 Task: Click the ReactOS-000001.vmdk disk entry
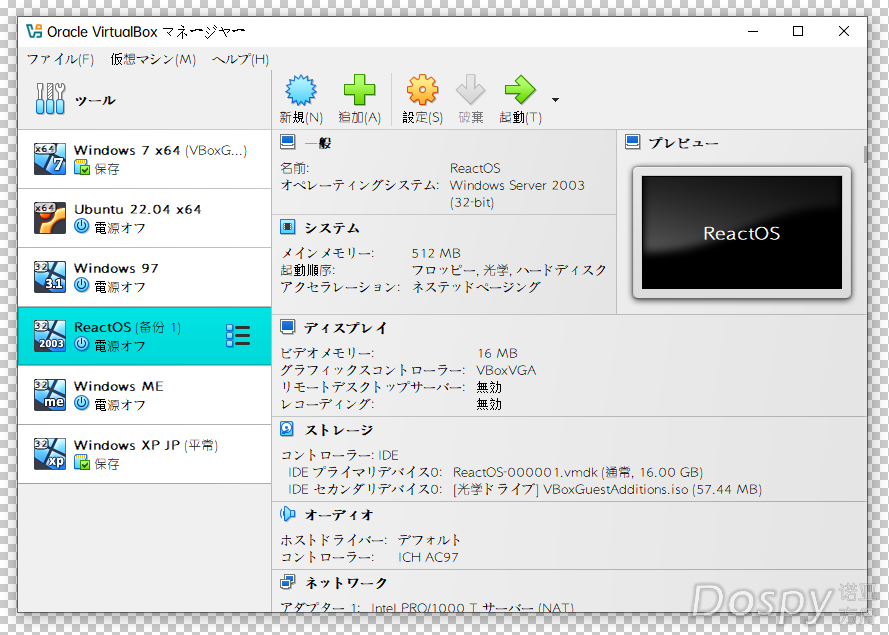point(578,472)
